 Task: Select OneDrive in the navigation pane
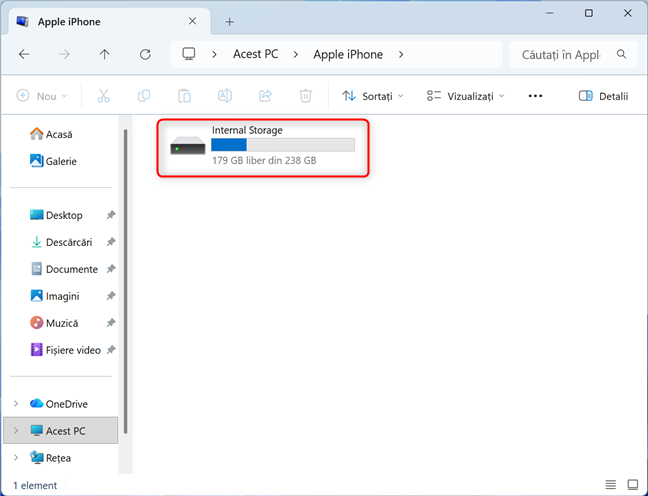[59, 403]
